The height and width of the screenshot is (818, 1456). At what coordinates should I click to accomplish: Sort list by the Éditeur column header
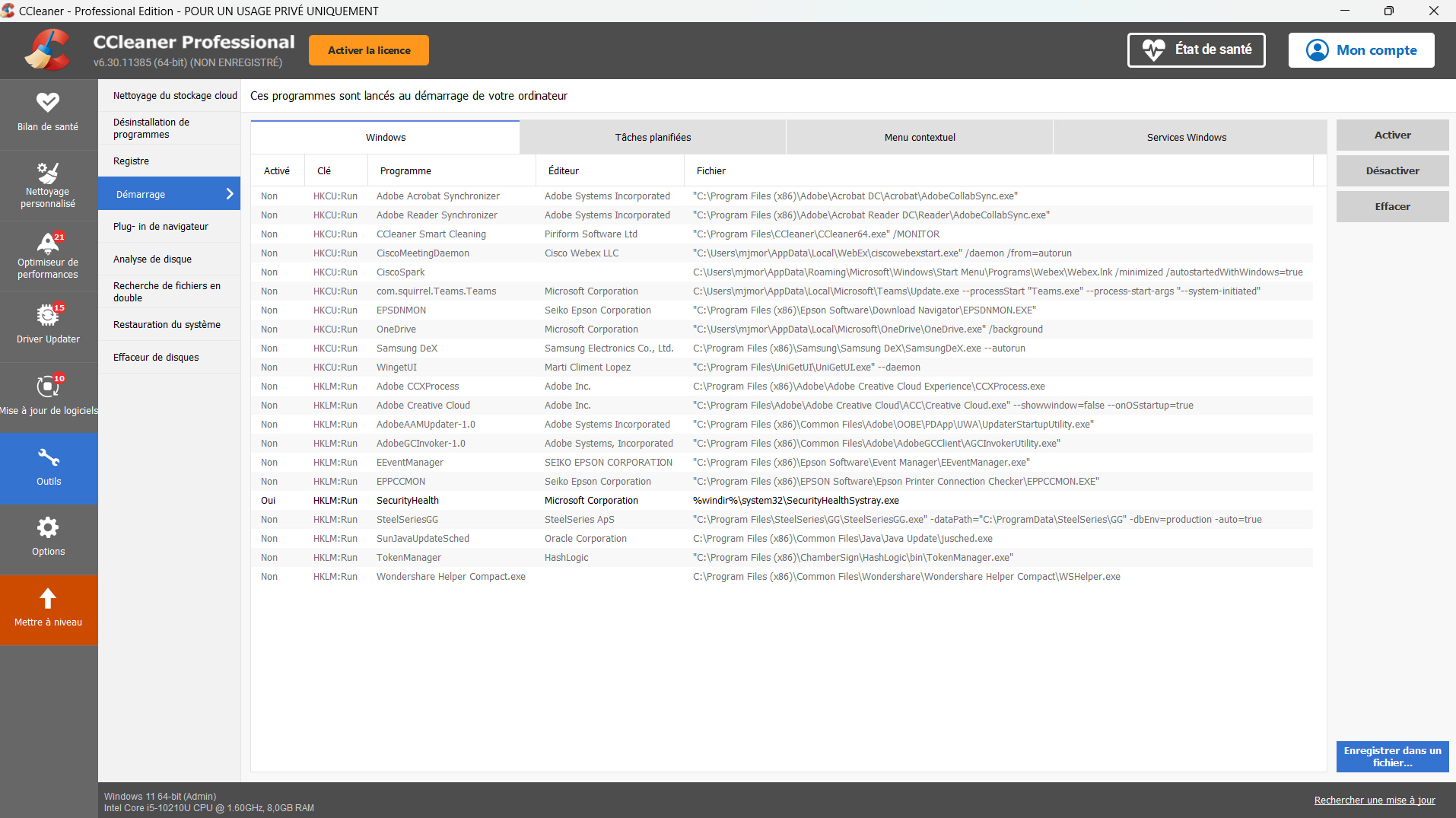coord(564,171)
